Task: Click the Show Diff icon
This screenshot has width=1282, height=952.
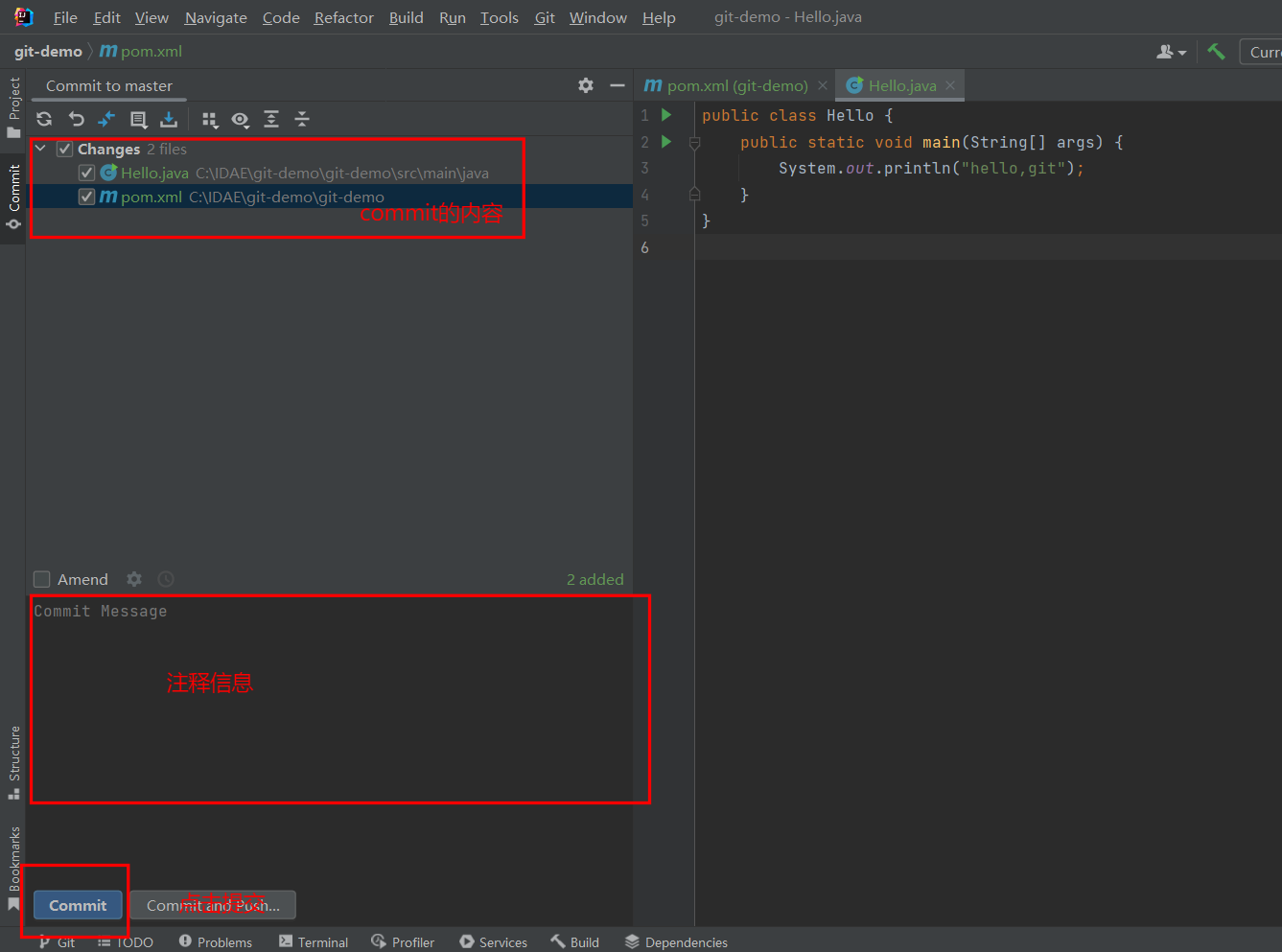Action: (x=106, y=119)
